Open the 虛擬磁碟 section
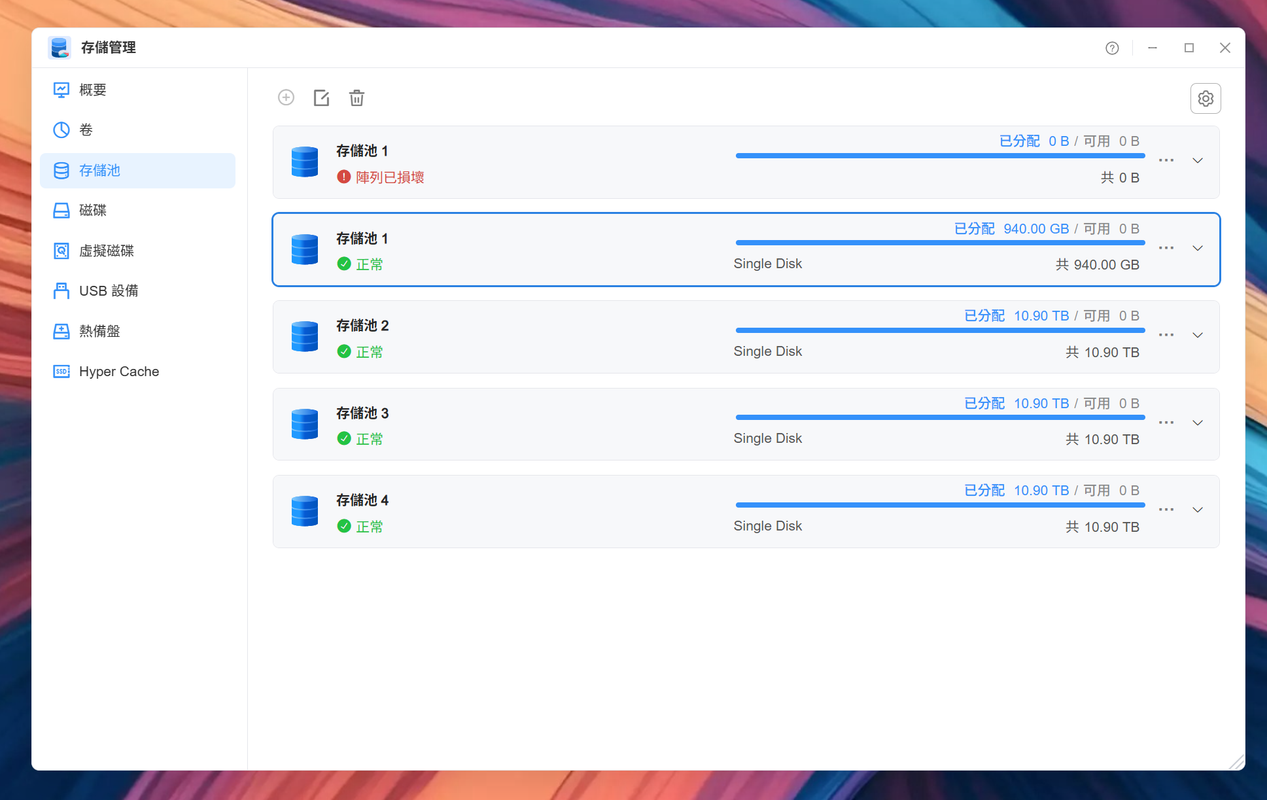This screenshot has height=800, width=1267. point(138,251)
